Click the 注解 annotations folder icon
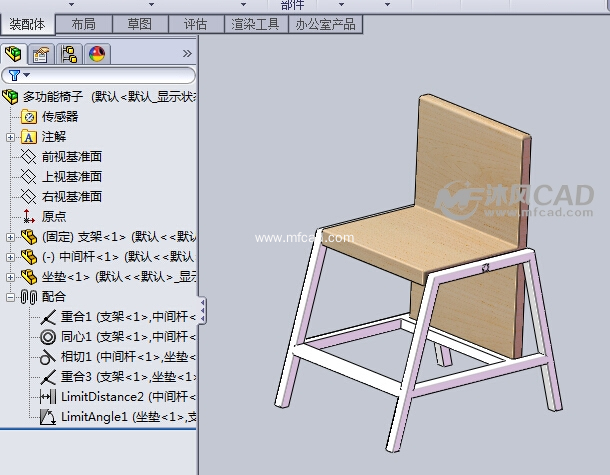This screenshot has width=610, height=475. 29,137
